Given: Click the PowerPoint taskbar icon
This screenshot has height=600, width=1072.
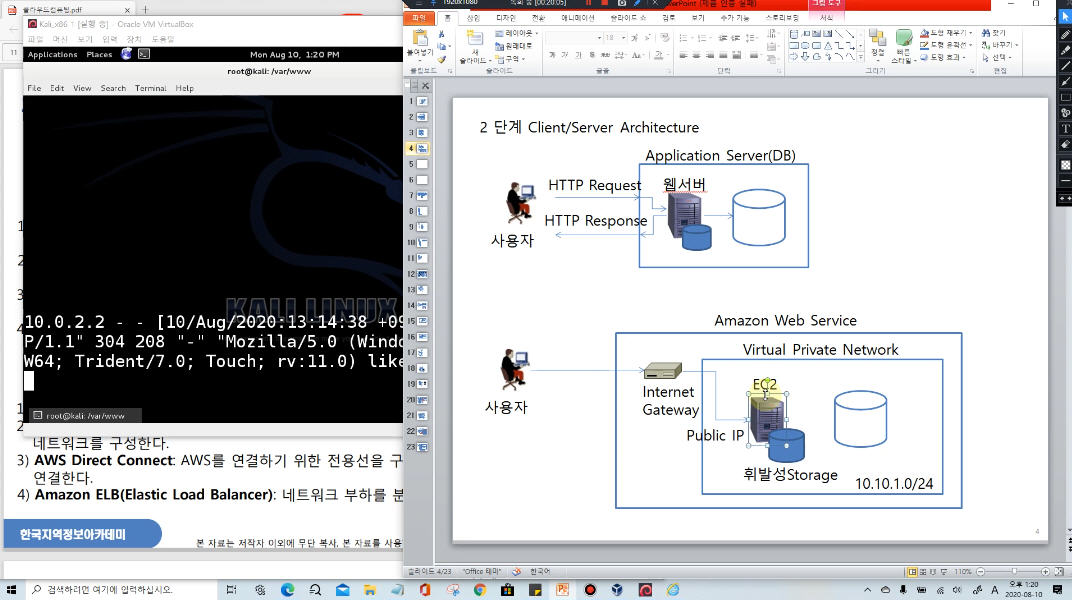Looking at the screenshot, I should pos(562,590).
